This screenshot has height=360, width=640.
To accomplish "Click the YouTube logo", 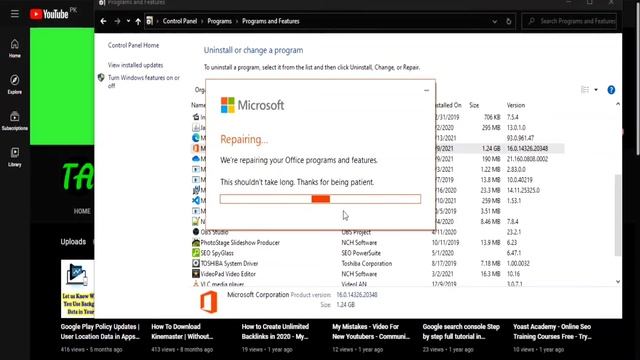I will pos(49,14).
